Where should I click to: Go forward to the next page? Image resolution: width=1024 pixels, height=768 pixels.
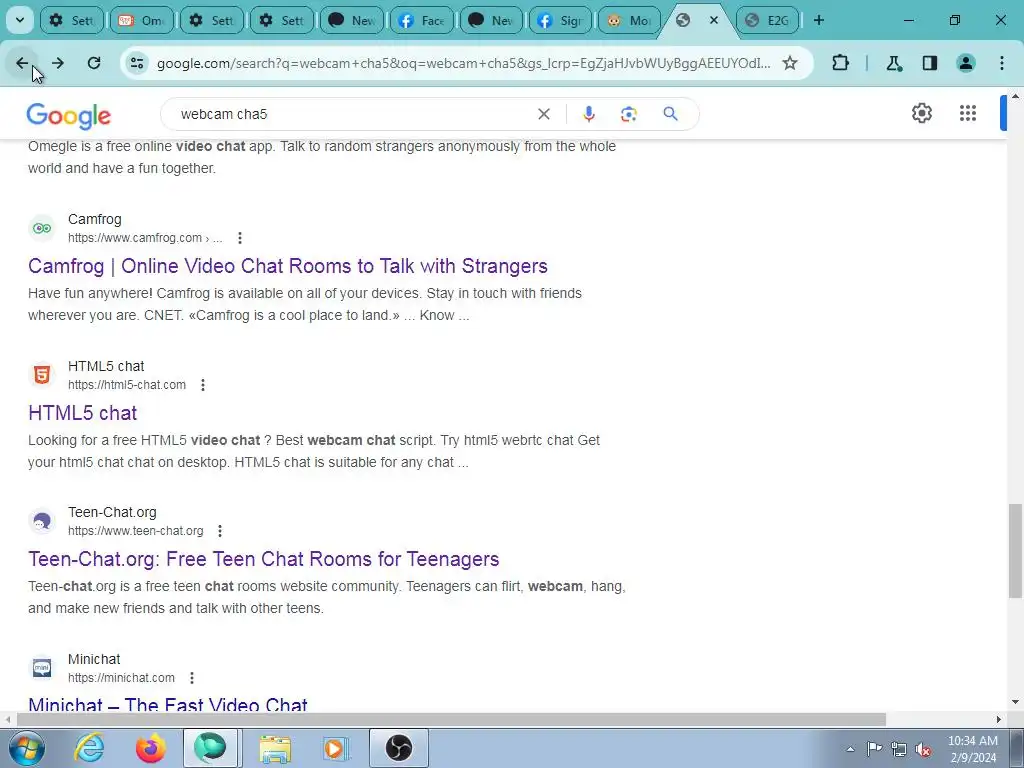tap(58, 63)
